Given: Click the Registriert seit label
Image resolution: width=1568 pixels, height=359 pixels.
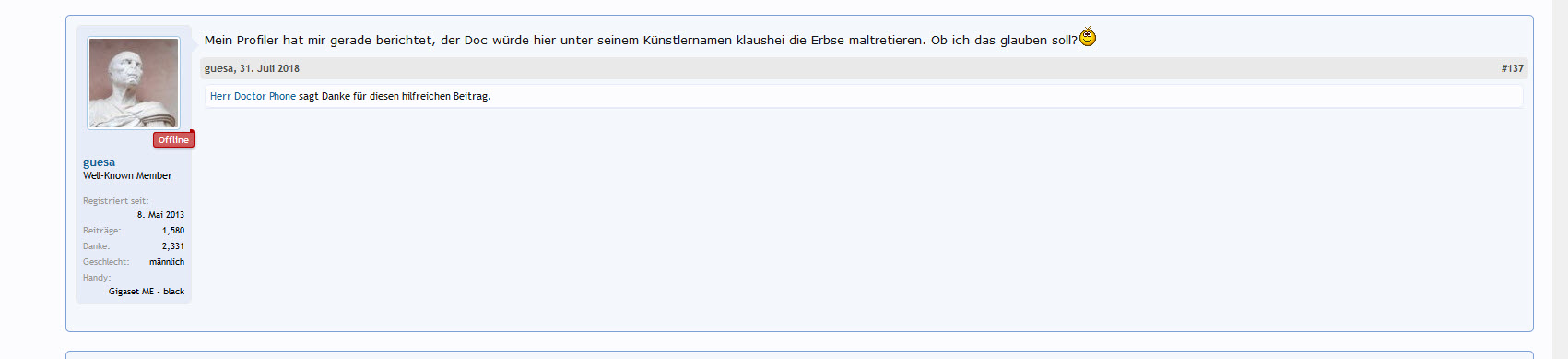Looking at the screenshot, I should coord(115,201).
